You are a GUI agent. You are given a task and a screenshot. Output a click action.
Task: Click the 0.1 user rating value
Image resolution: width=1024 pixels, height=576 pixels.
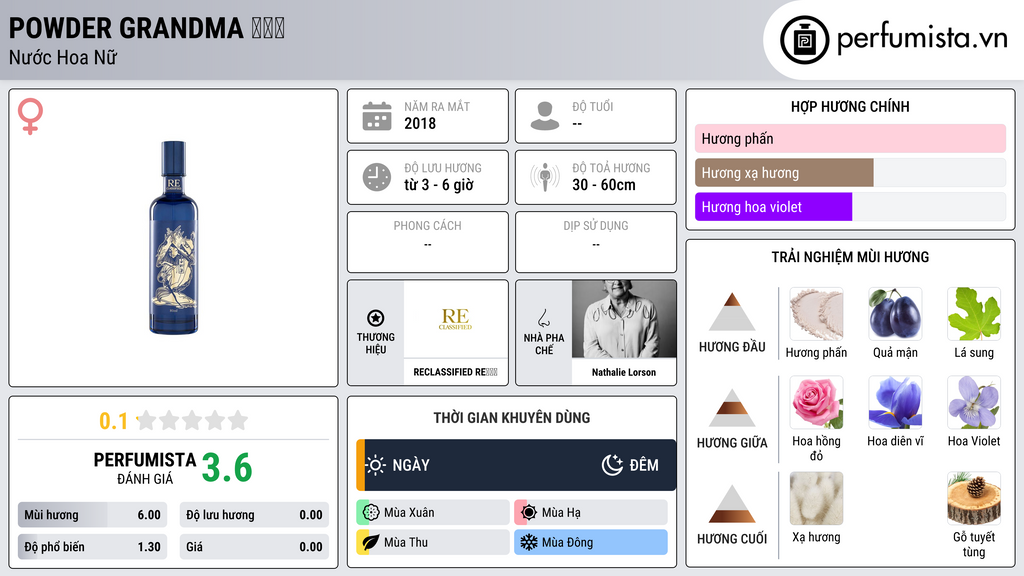click(113, 421)
